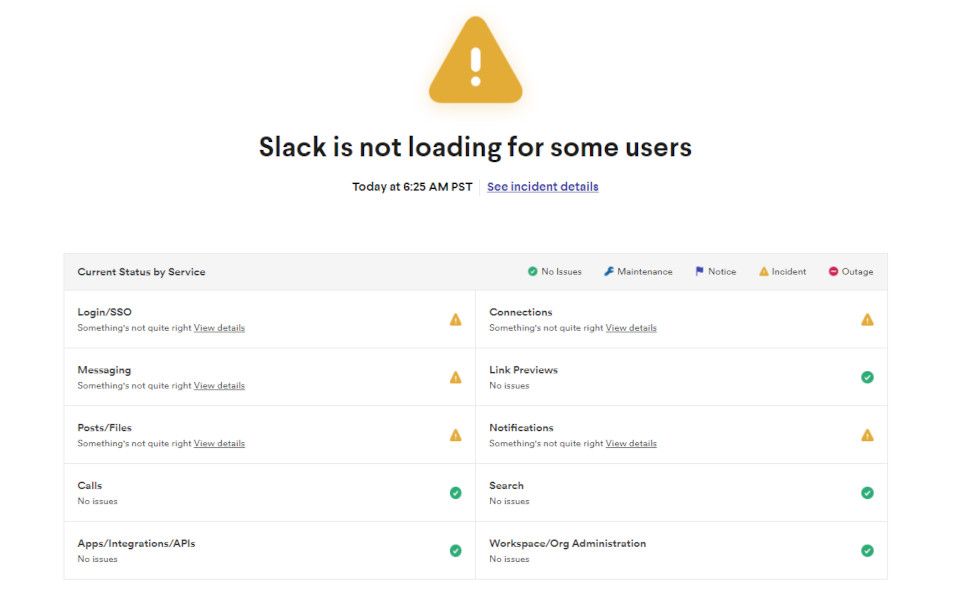970x592 pixels.
Task: Click the Slack is not loading headline
Action: [x=475, y=146]
